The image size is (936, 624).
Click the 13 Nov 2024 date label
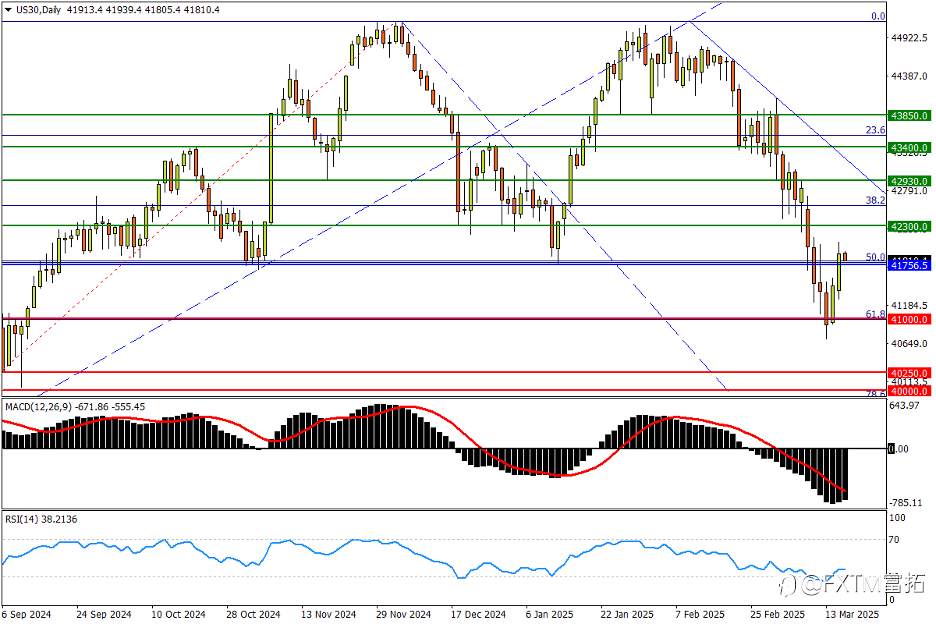coord(328,614)
